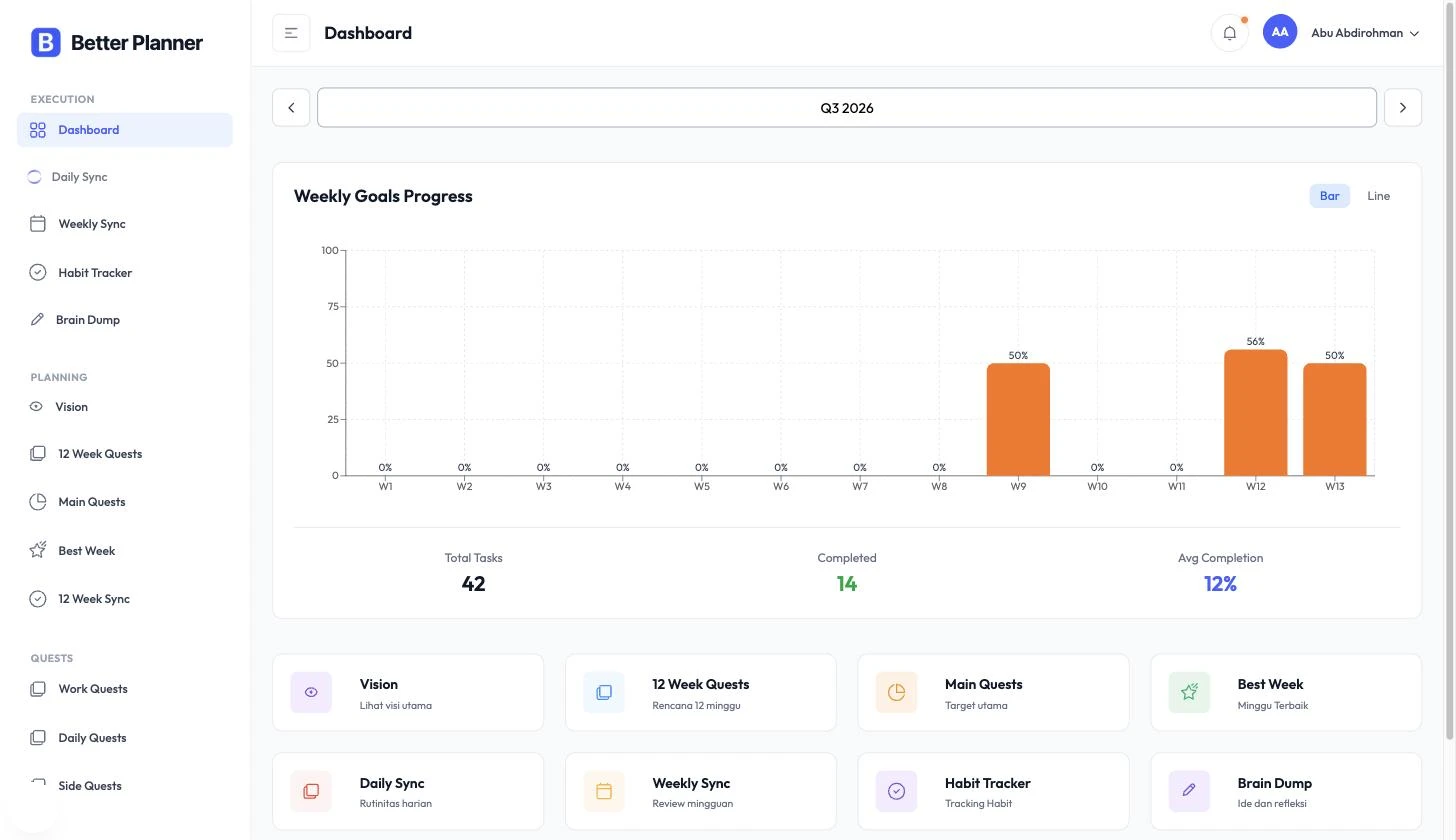
Task: Switch chart view to Bar
Action: point(1329,196)
